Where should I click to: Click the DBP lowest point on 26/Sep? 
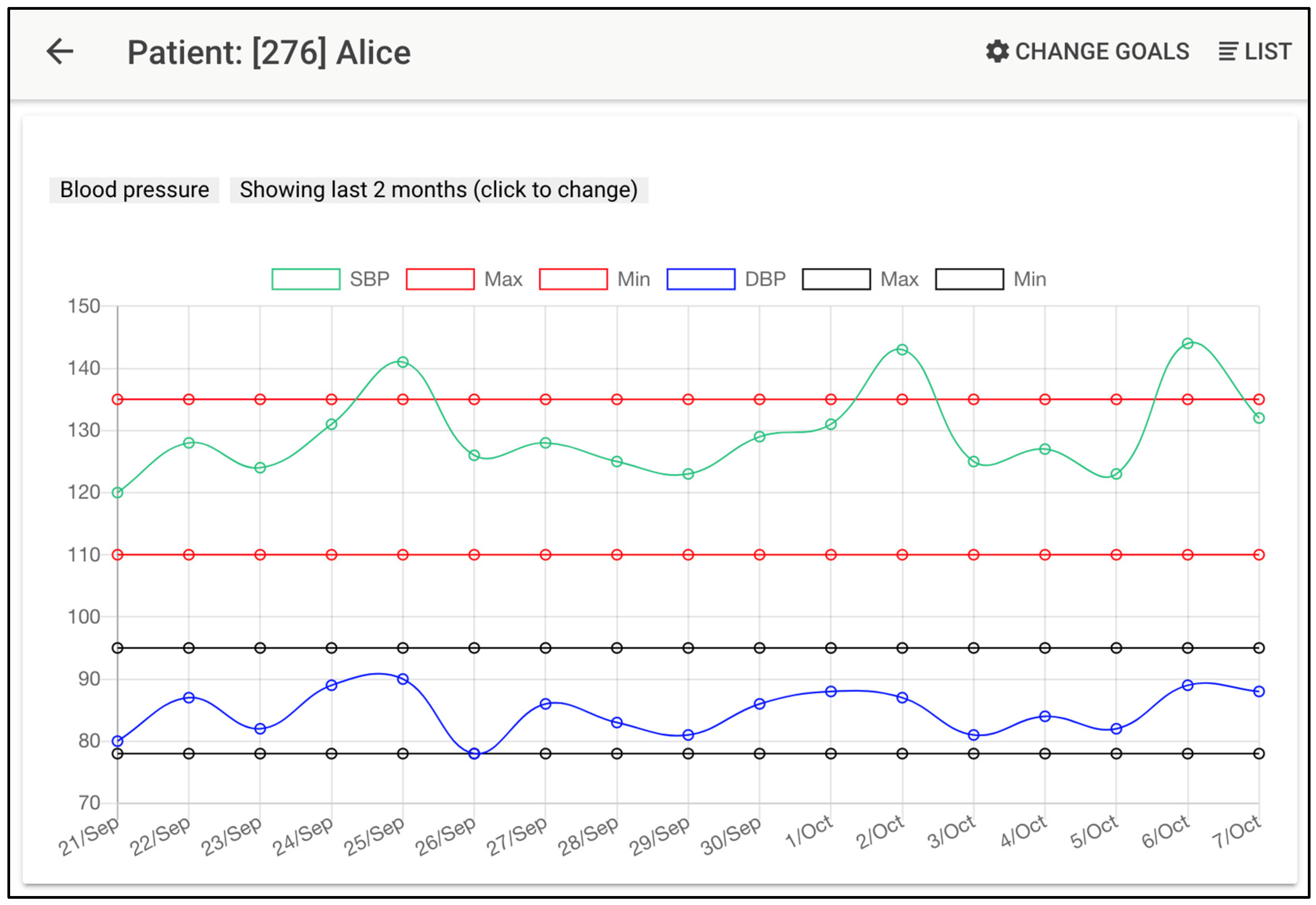(x=475, y=753)
